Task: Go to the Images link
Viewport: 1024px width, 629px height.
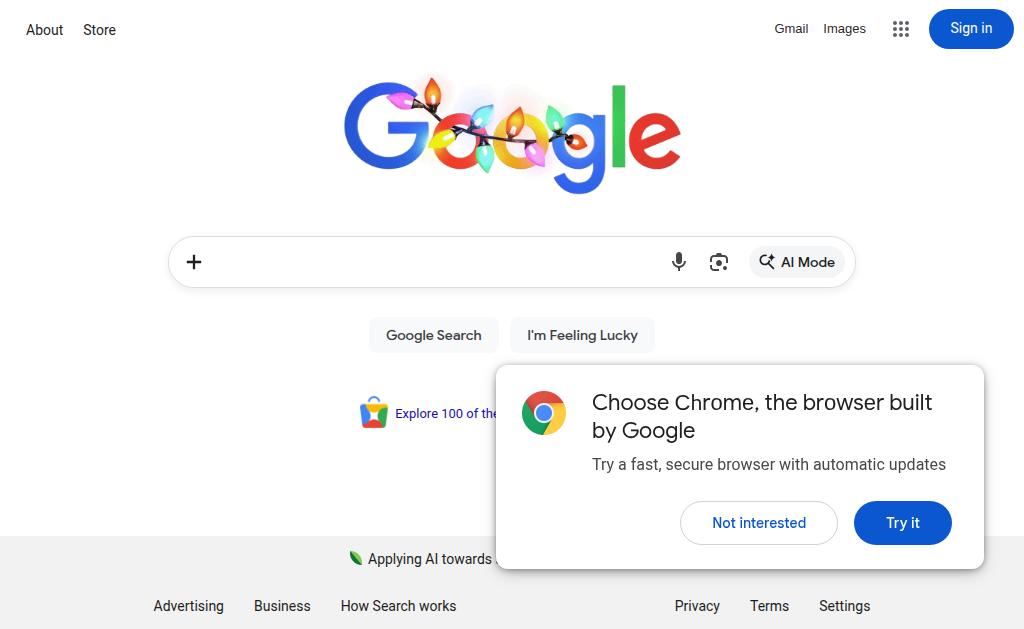Action: tap(844, 29)
